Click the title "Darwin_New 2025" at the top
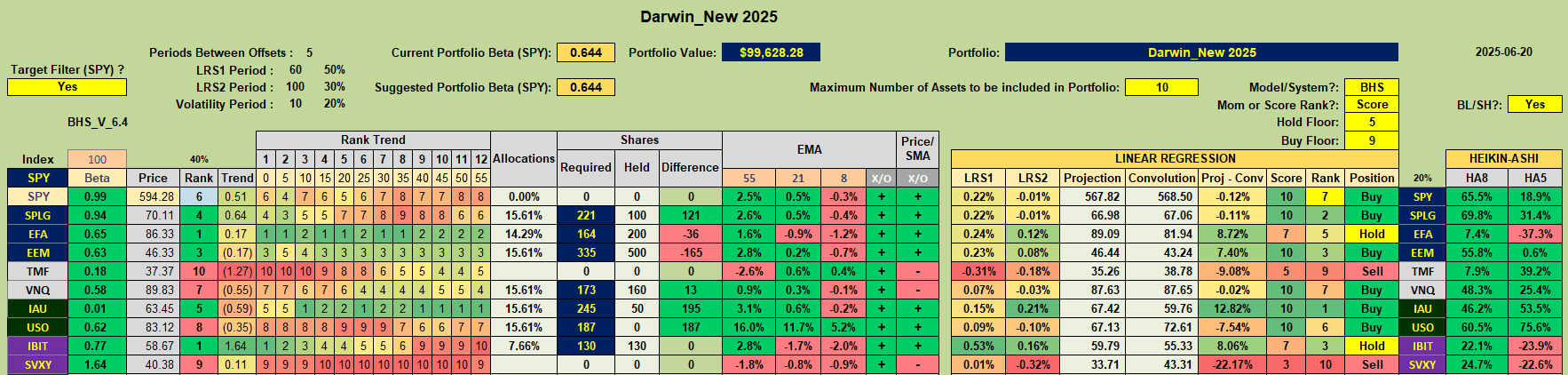This screenshot has height=375, width=1568. point(709,16)
